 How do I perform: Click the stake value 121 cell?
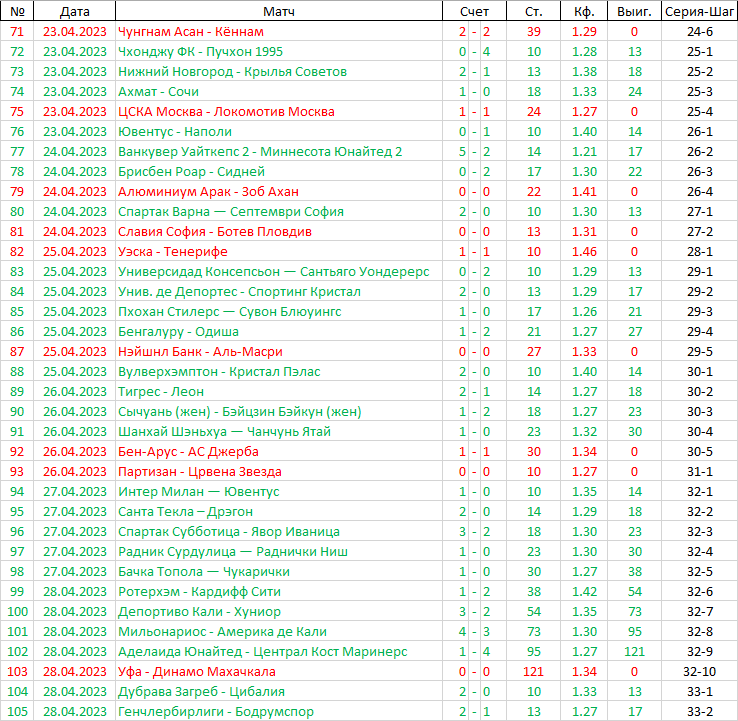(534, 671)
